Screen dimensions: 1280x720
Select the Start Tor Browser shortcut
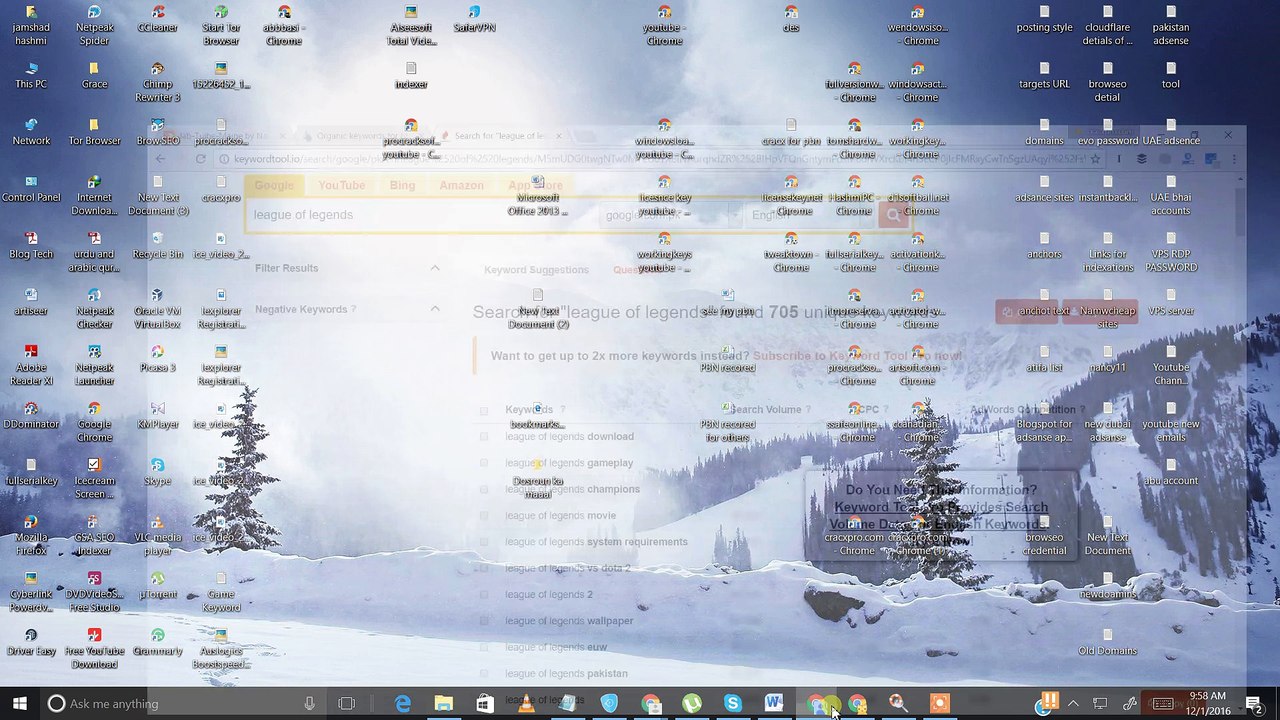point(221,26)
